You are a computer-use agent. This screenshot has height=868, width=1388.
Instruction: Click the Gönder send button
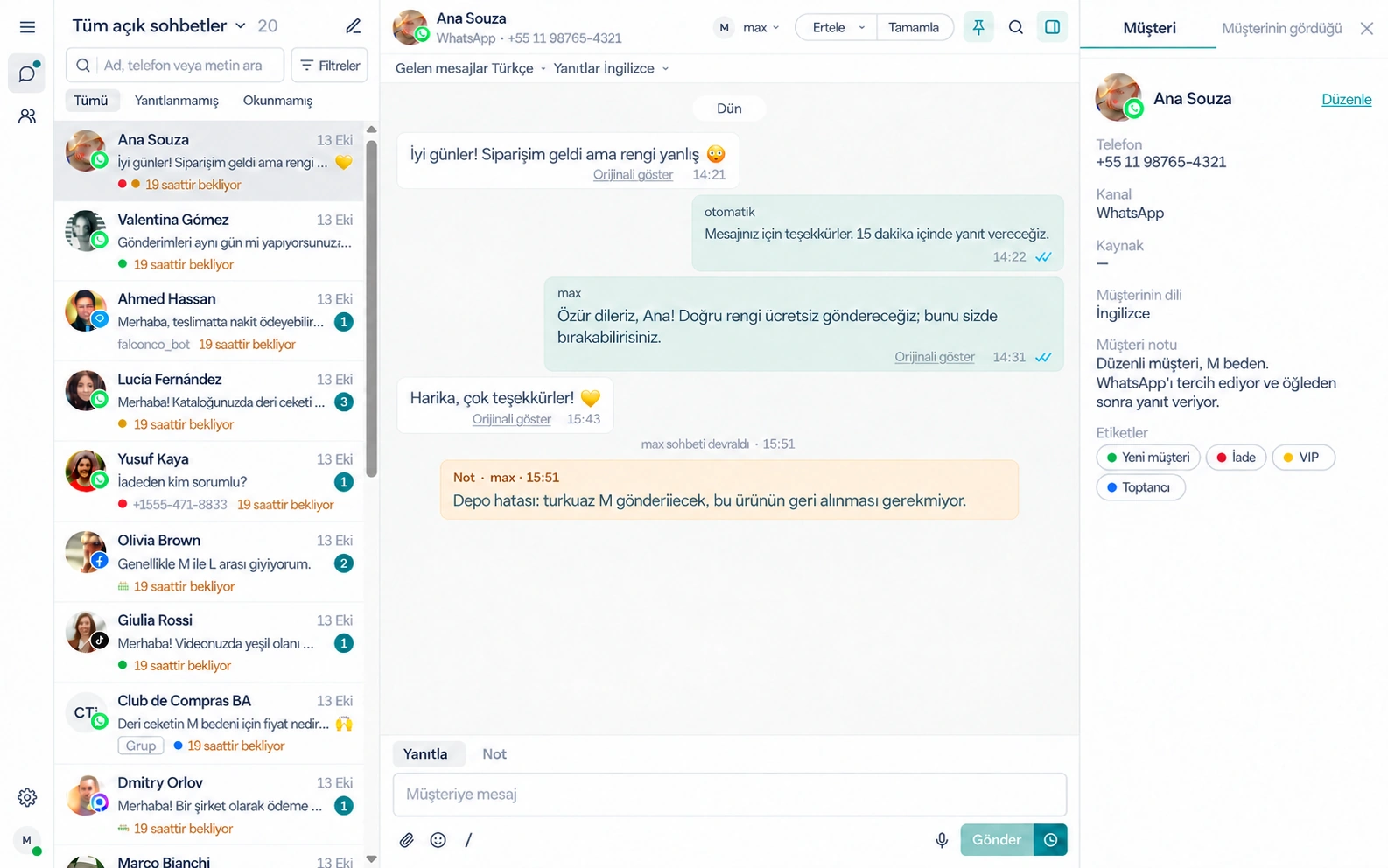point(997,840)
